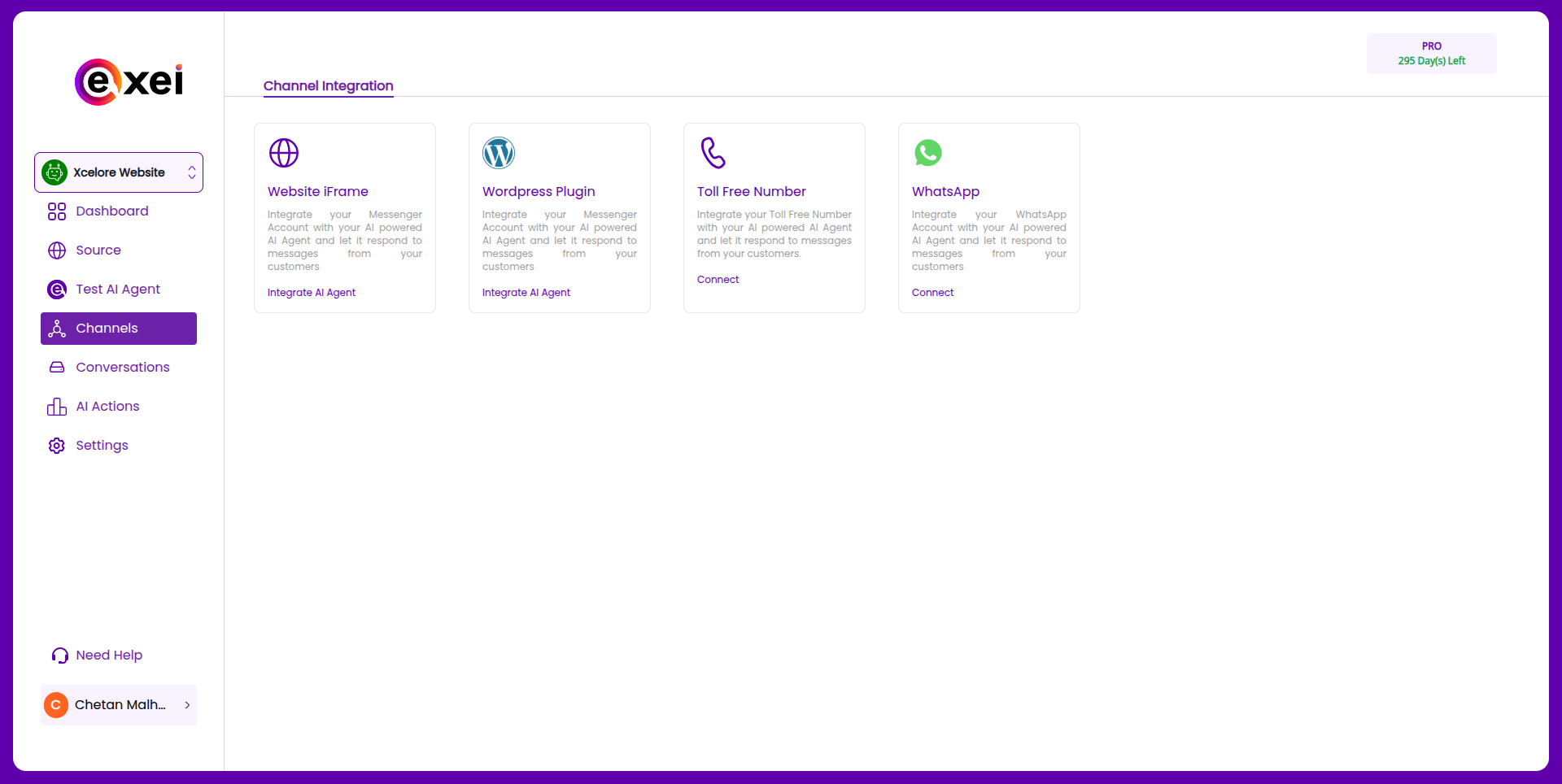Image resolution: width=1562 pixels, height=784 pixels.
Task: Click the orange C user avatar
Action: (x=56, y=705)
